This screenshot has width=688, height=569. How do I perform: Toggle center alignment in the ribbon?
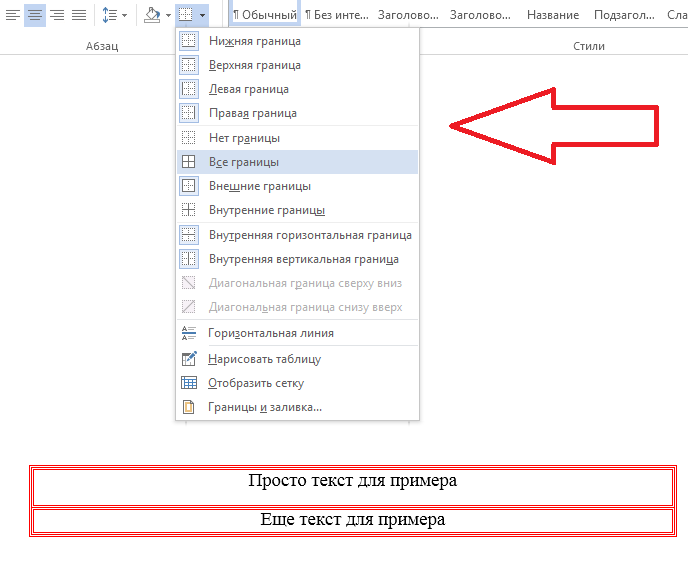tap(35, 15)
